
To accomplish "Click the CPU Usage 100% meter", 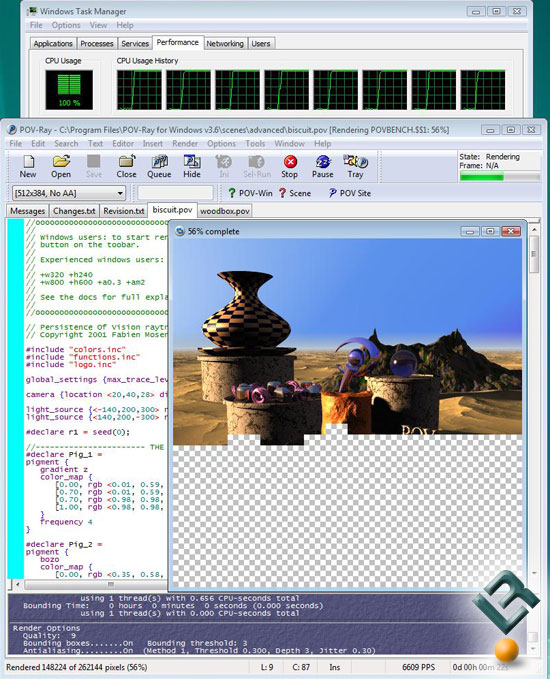I will click(x=69, y=90).
